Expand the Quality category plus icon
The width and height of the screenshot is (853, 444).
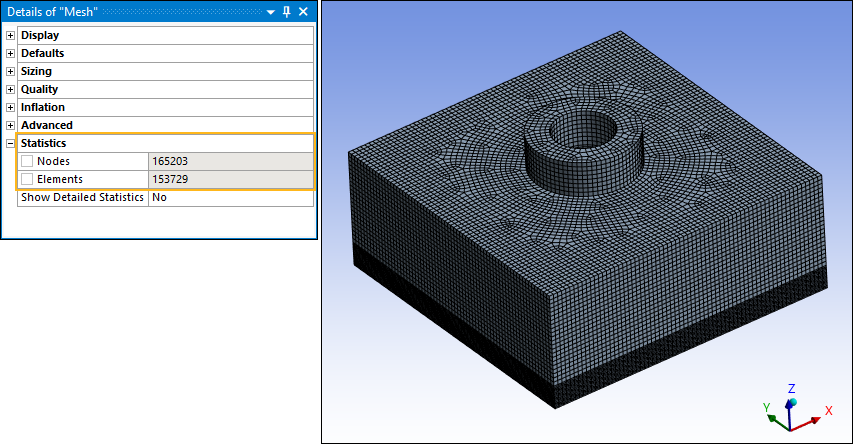11,89
